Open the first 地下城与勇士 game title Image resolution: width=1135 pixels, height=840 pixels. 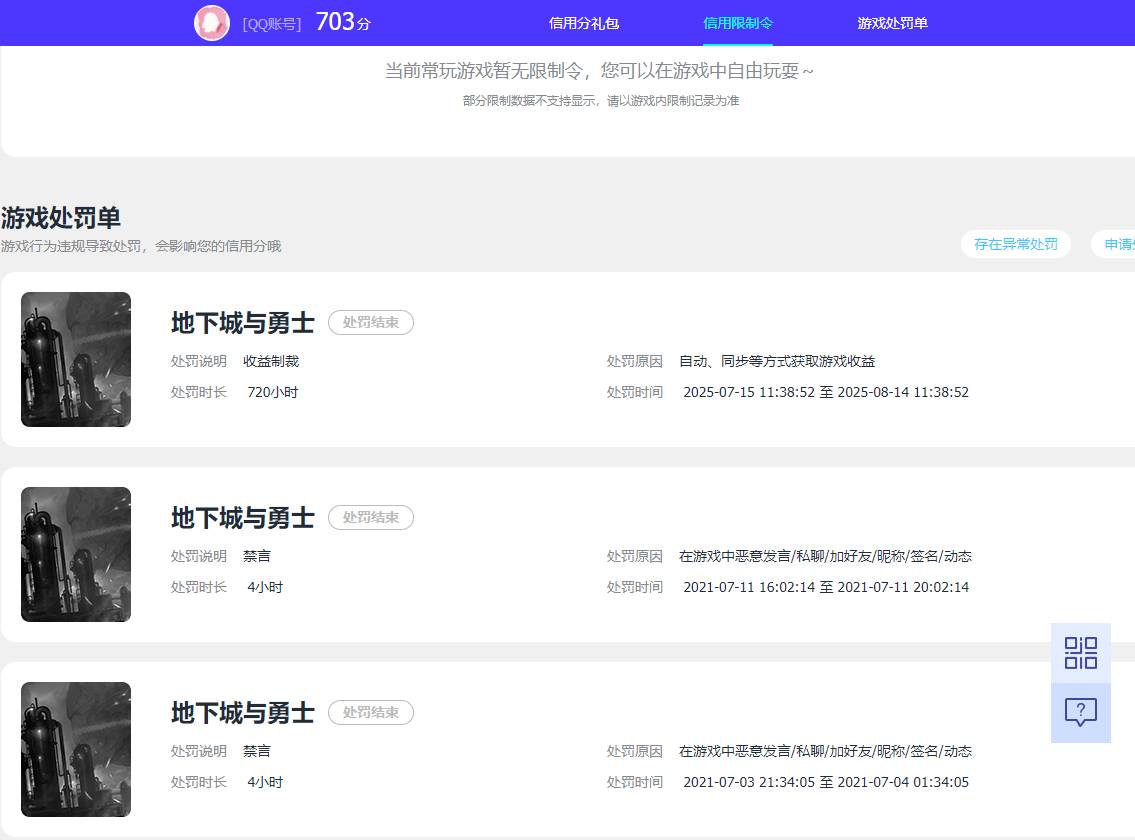(x=243, y=322)
